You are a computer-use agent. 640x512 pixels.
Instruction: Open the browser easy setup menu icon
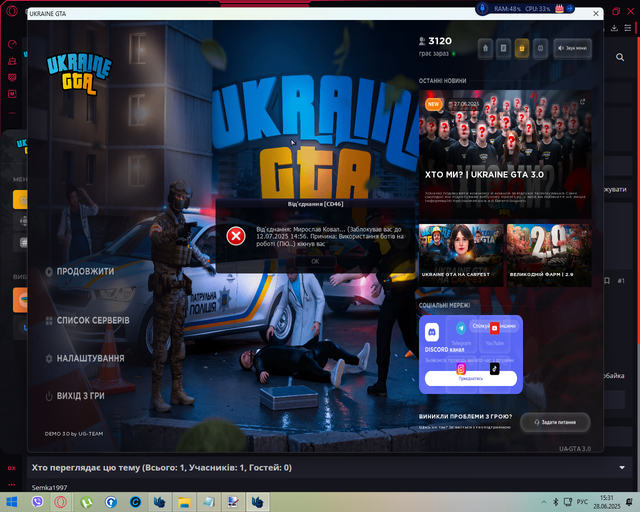(628, 28)
